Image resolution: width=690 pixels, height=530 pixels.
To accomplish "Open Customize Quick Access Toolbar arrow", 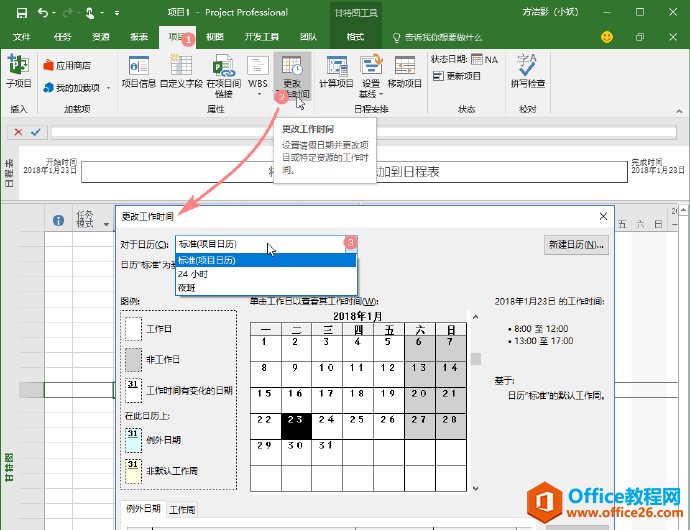I will [x=117, y=13].
